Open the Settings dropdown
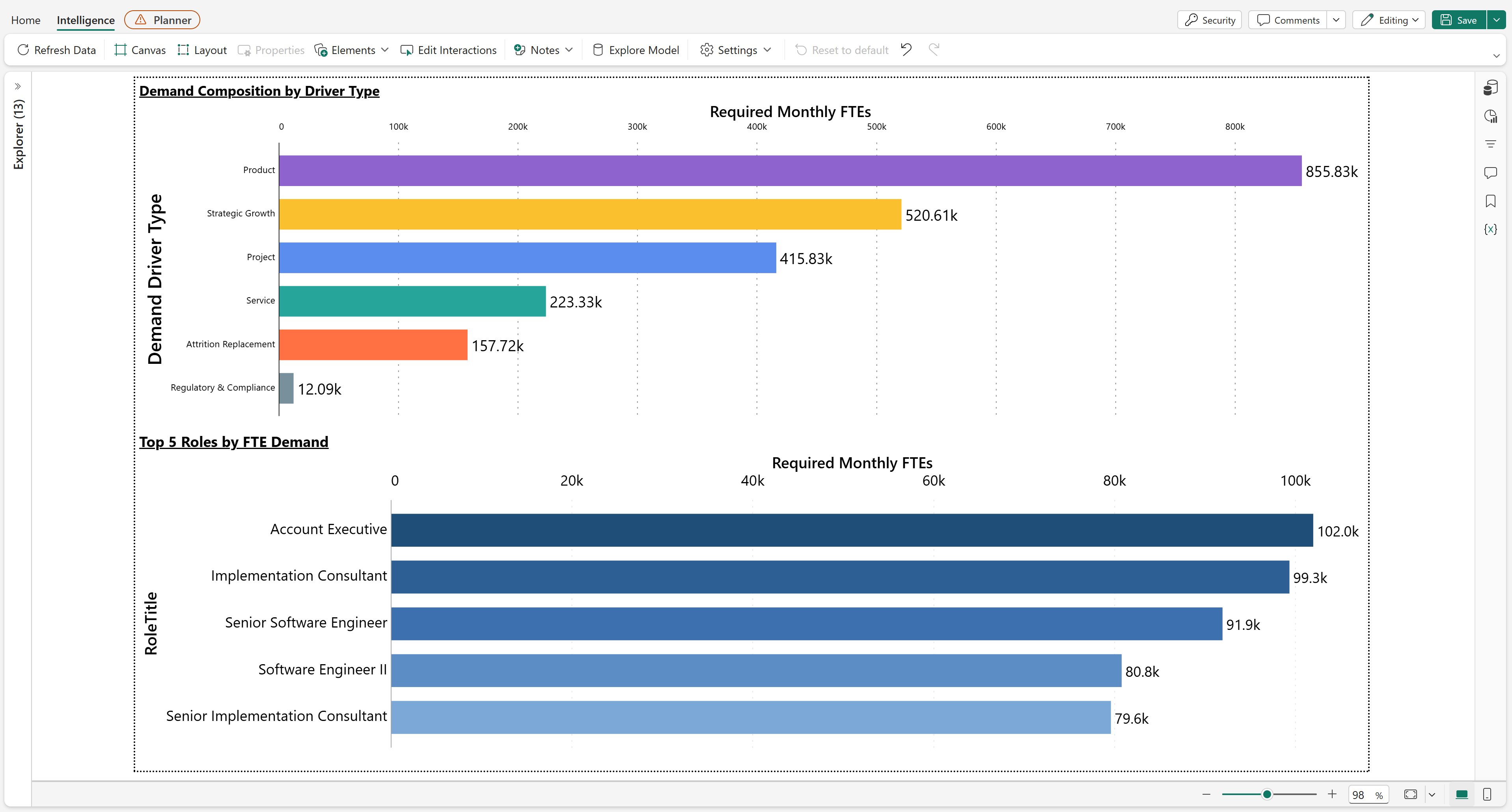 tap(735, 50)
